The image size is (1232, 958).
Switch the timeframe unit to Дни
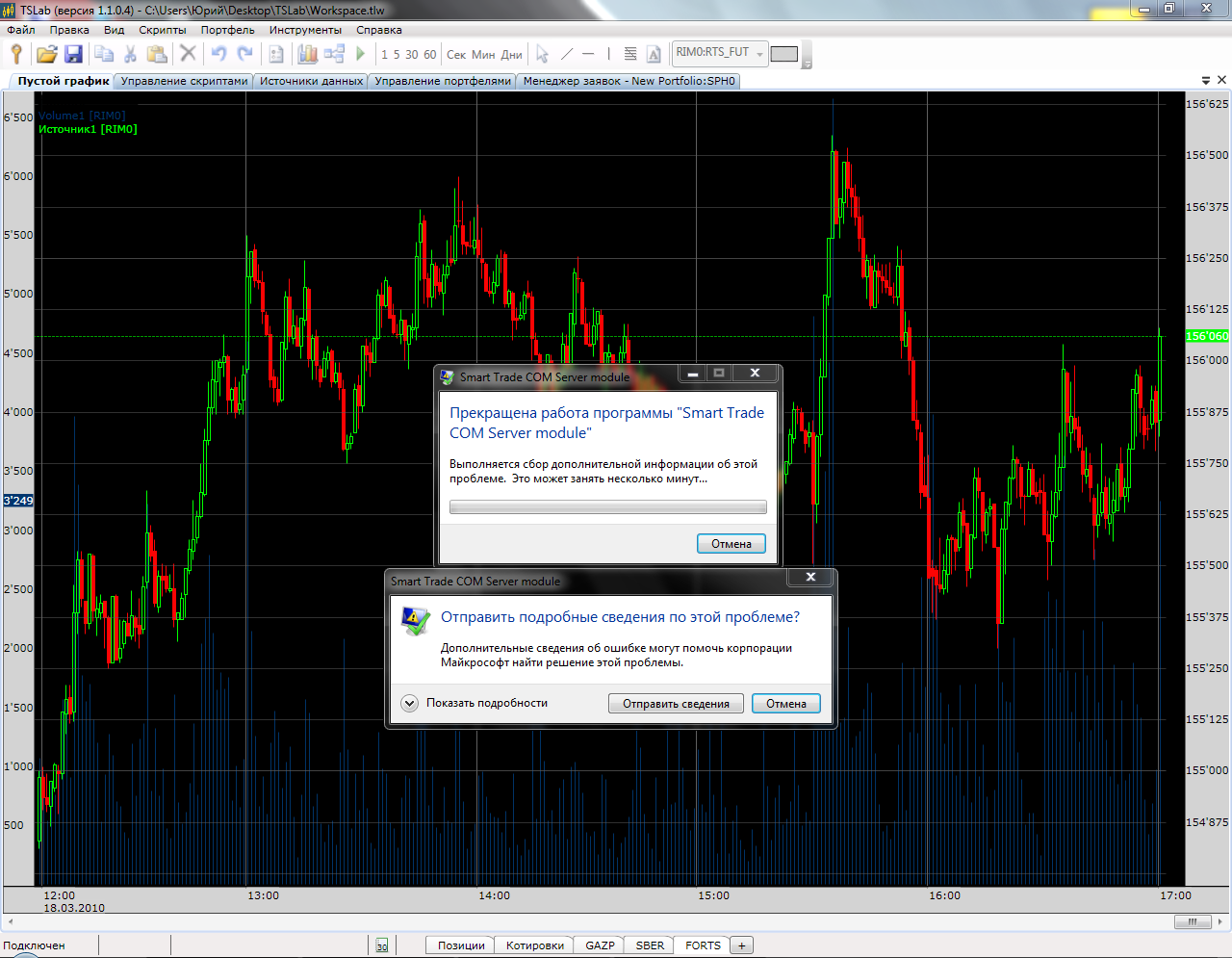[x=511, y=55]
